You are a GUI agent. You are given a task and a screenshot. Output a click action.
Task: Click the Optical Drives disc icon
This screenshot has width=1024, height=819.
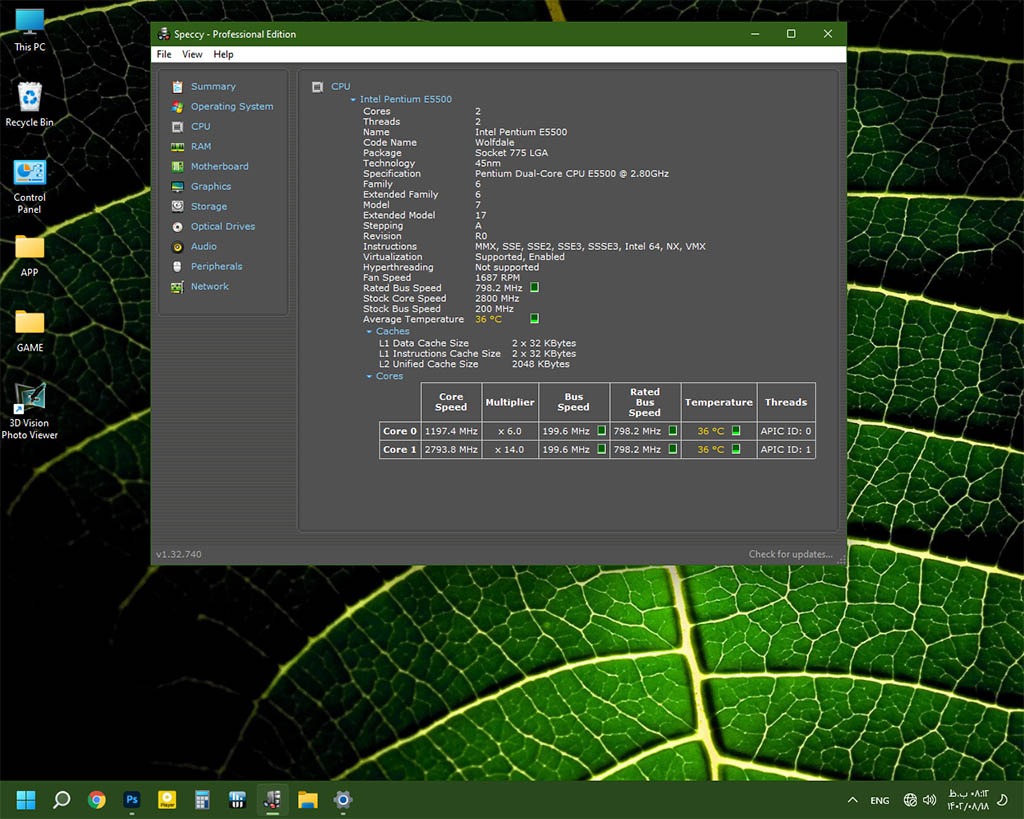click(177, 227)
